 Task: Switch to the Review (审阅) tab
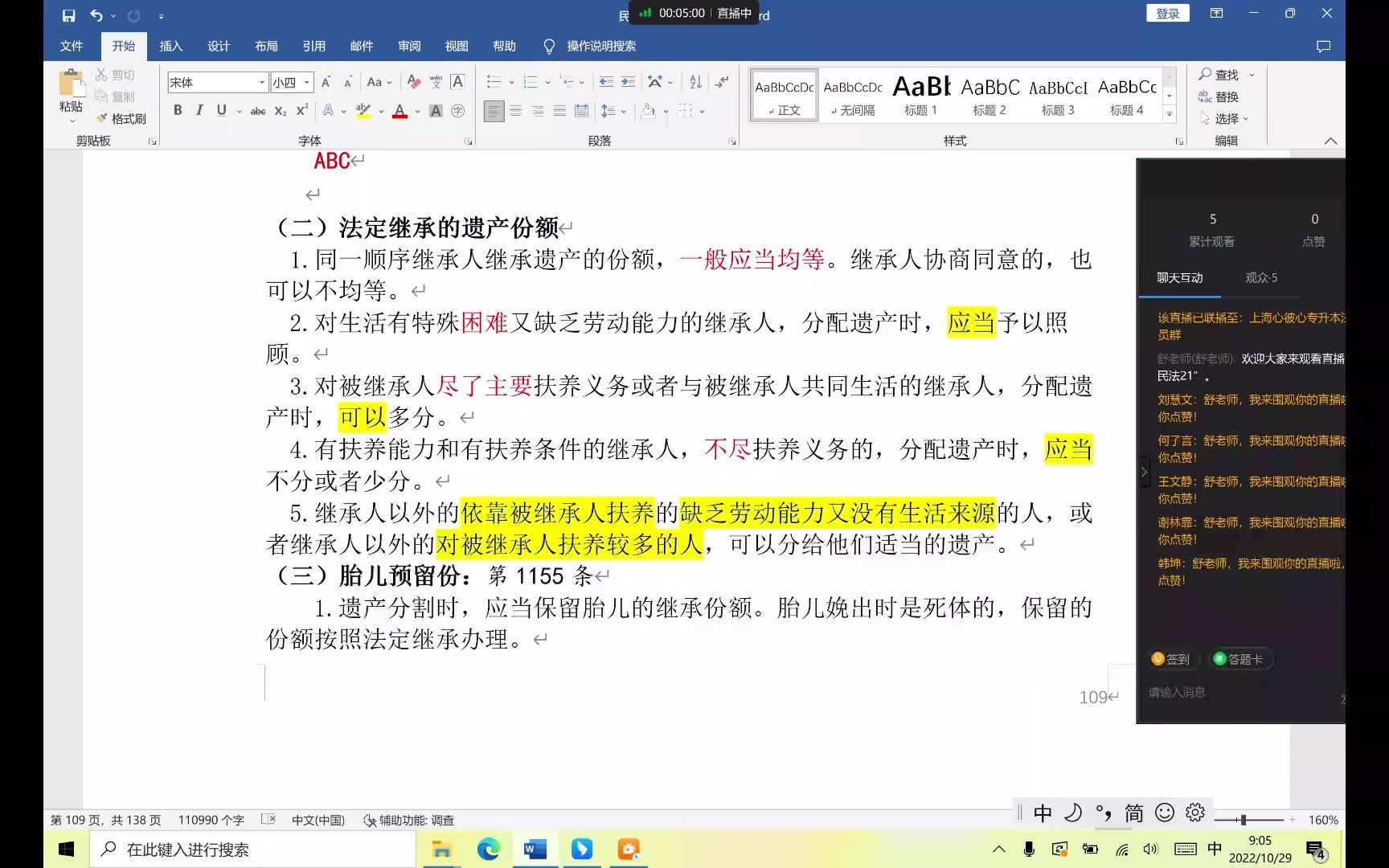pos(409,46)
